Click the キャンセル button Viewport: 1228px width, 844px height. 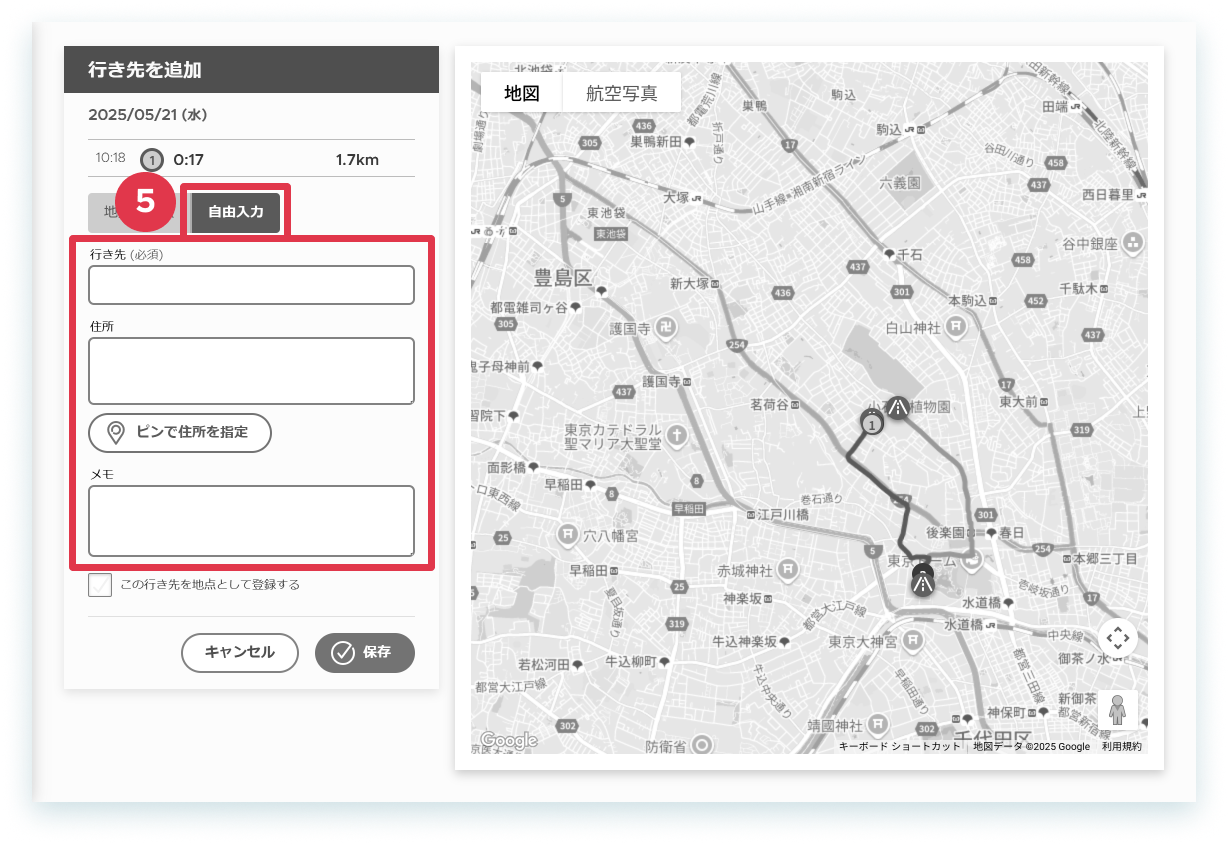(x=240, y=652)
